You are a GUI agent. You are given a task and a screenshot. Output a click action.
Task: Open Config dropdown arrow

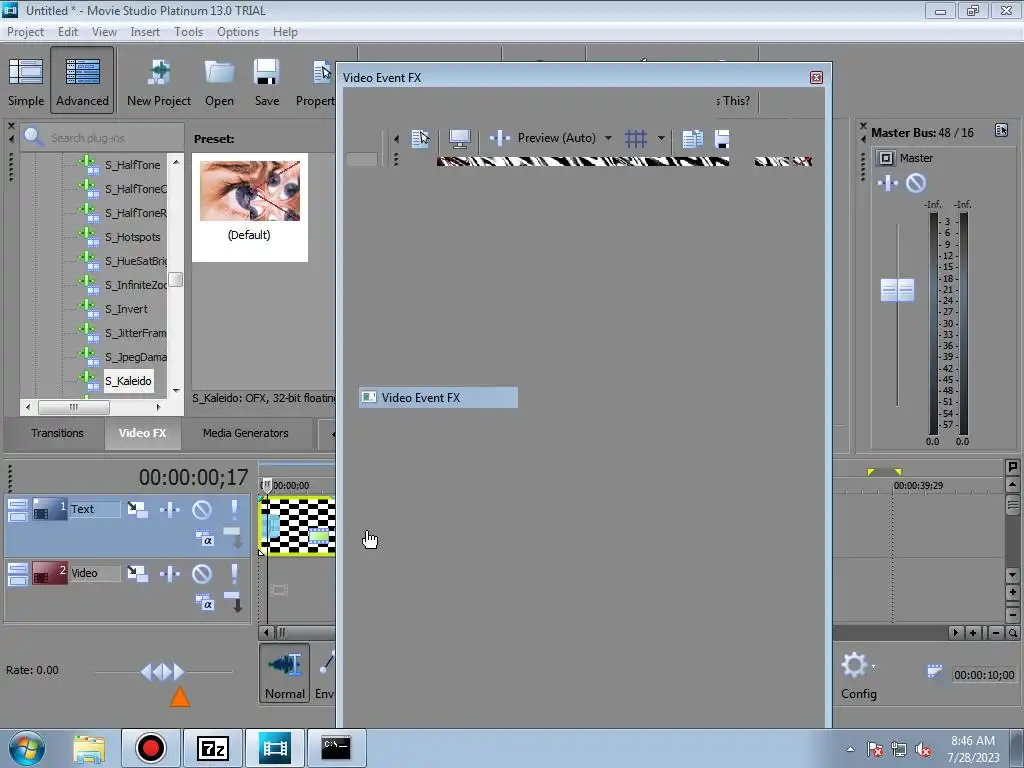[874, 666]
